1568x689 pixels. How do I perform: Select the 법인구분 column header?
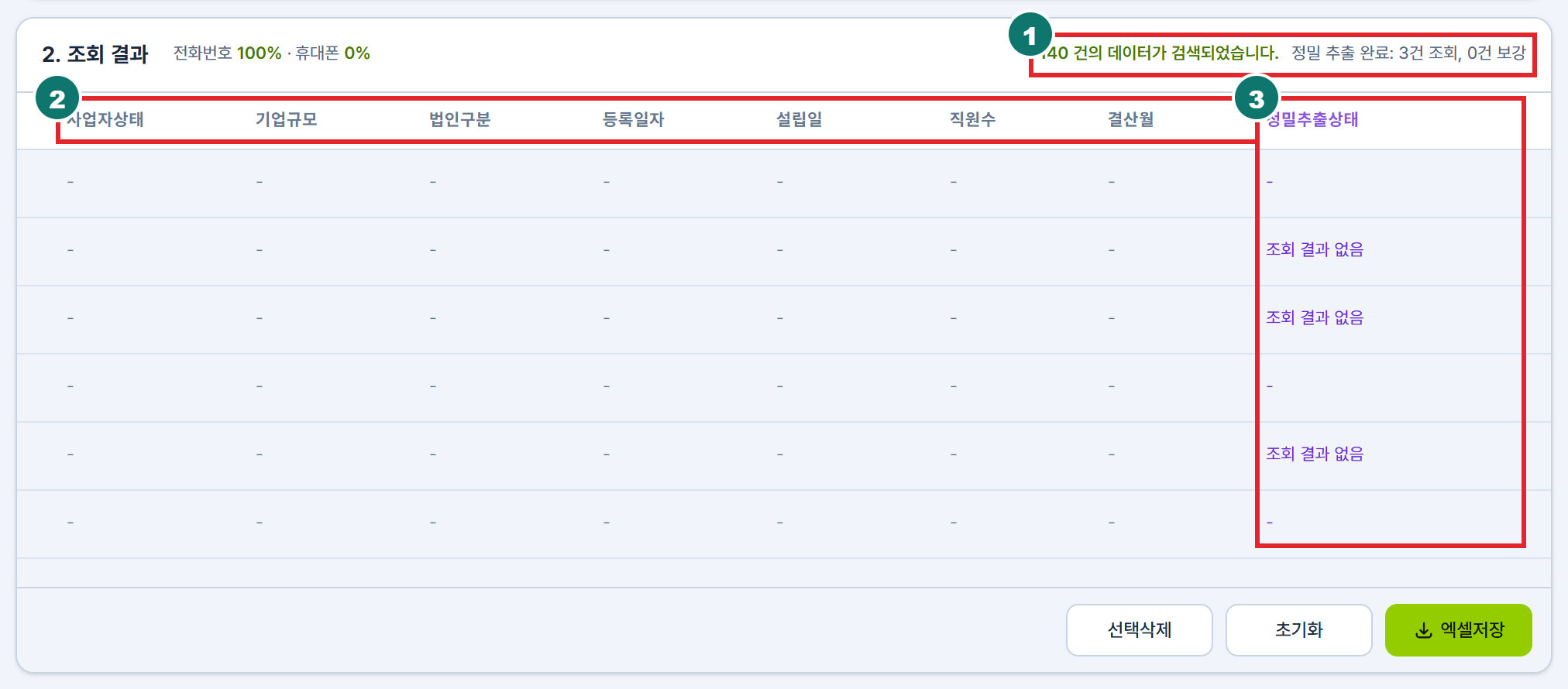tap(460, 119)
